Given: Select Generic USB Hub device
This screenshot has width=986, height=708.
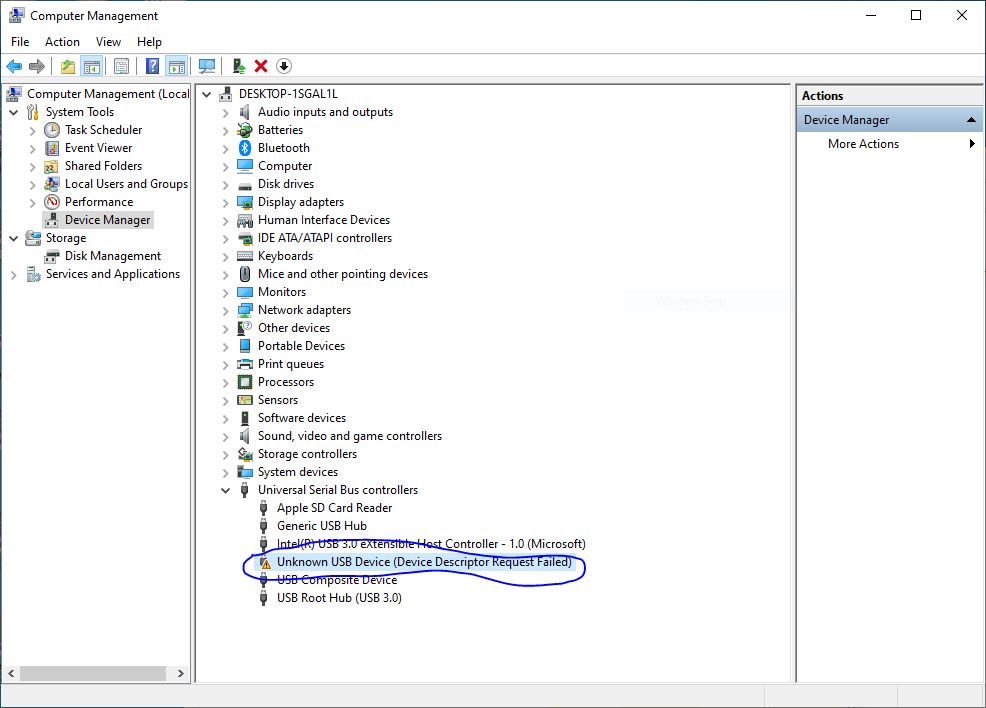Looking at the screenshot, I should (x=321, y=526).
